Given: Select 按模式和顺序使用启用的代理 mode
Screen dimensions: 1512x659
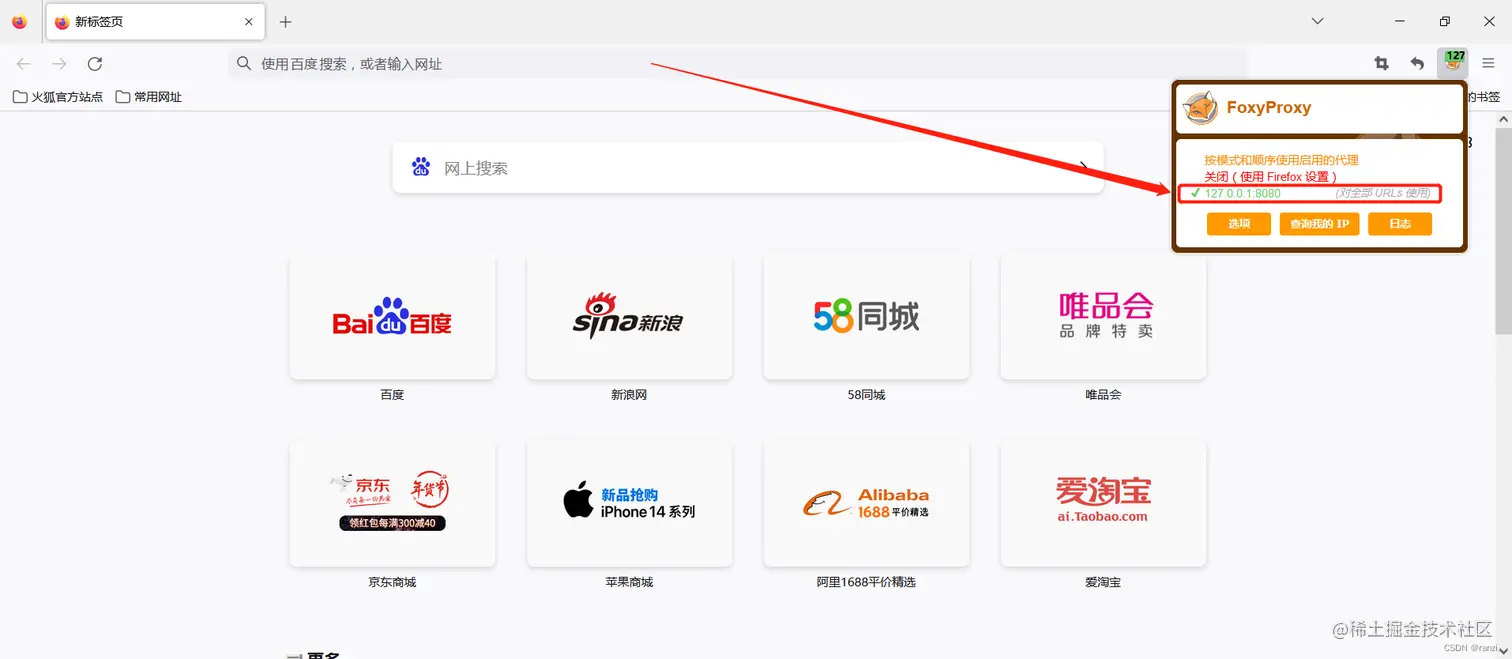Looking at the screenshot, I should (x=1281, y=160).
